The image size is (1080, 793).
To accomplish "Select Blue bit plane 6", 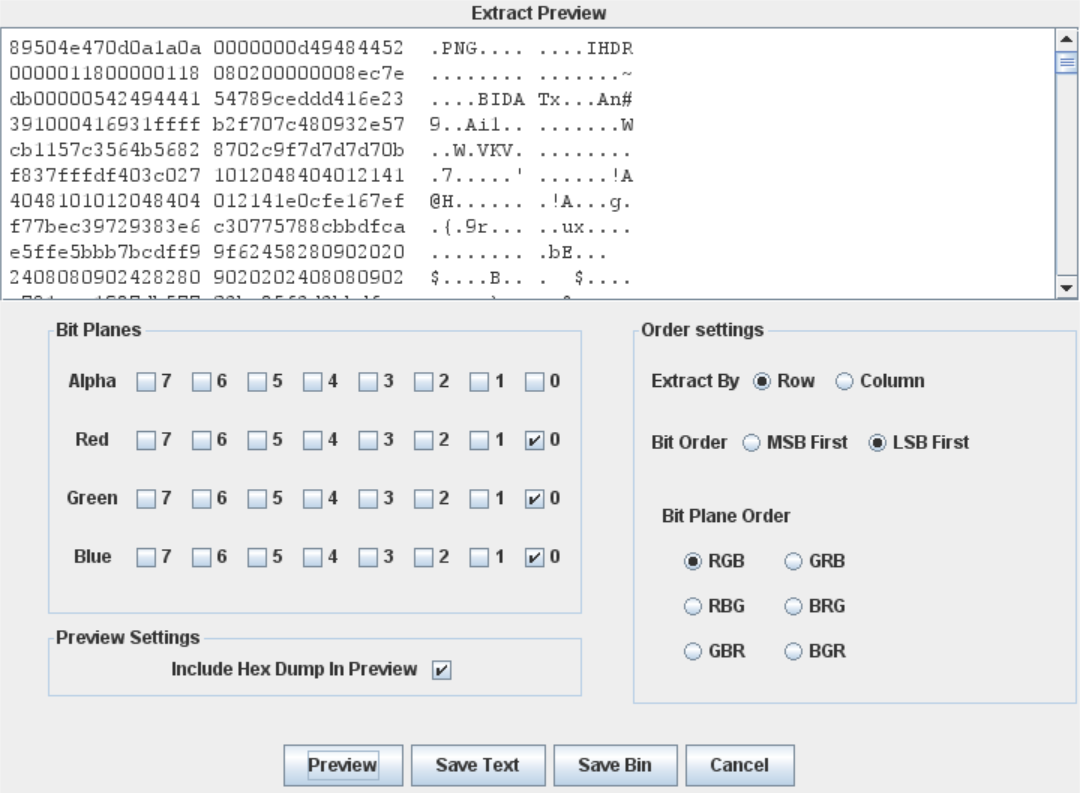I will (201, 557).
